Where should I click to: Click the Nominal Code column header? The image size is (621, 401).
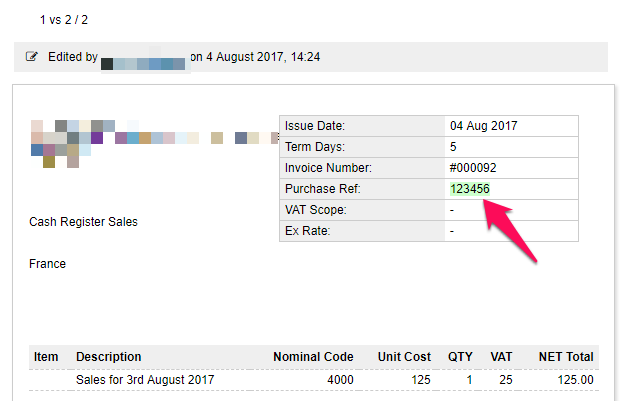coord(313,357)
